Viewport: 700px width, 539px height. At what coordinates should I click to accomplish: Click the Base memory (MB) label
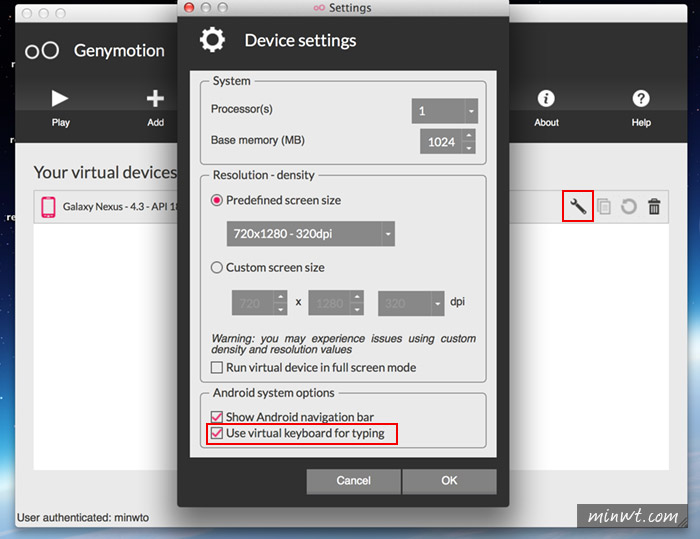(258, 140)
